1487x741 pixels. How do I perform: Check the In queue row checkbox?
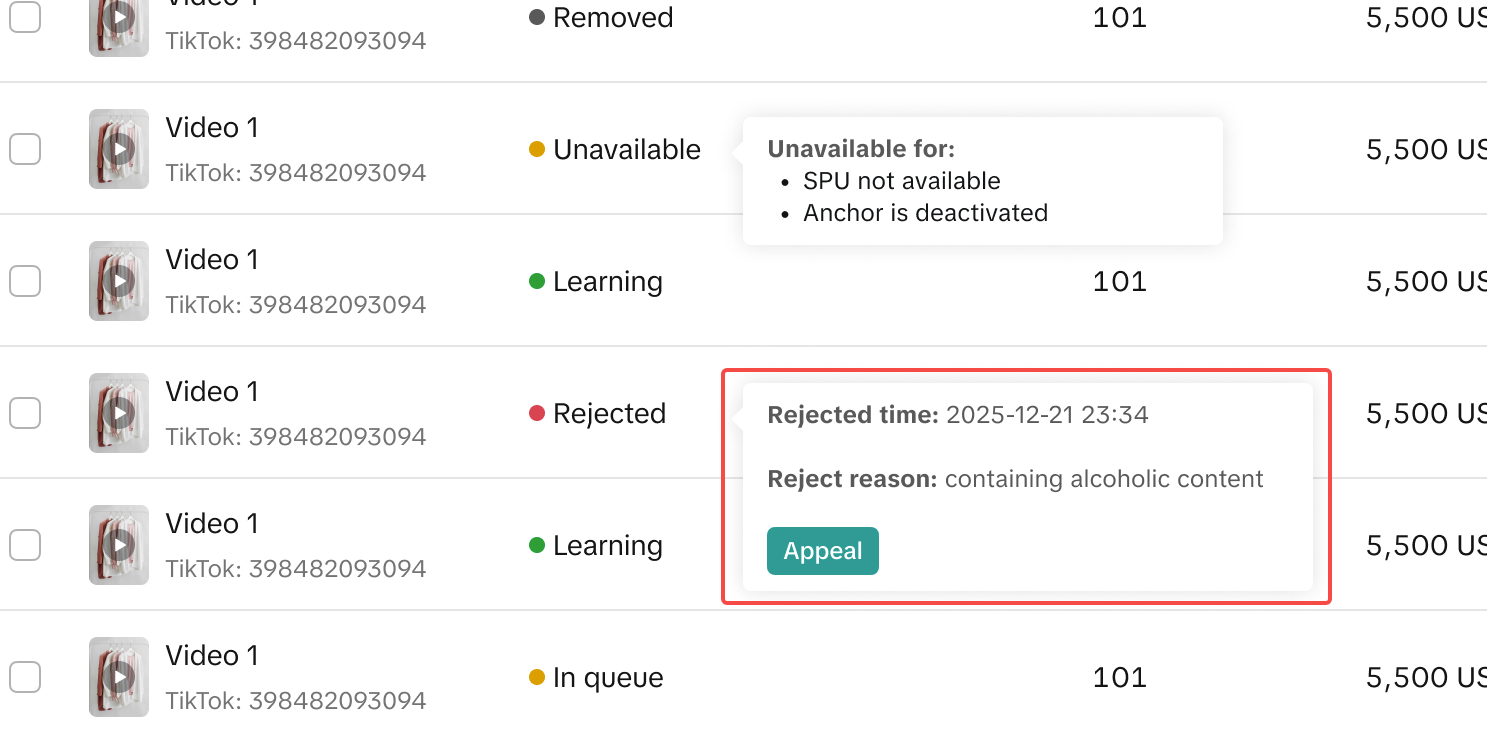click(25, 677)
